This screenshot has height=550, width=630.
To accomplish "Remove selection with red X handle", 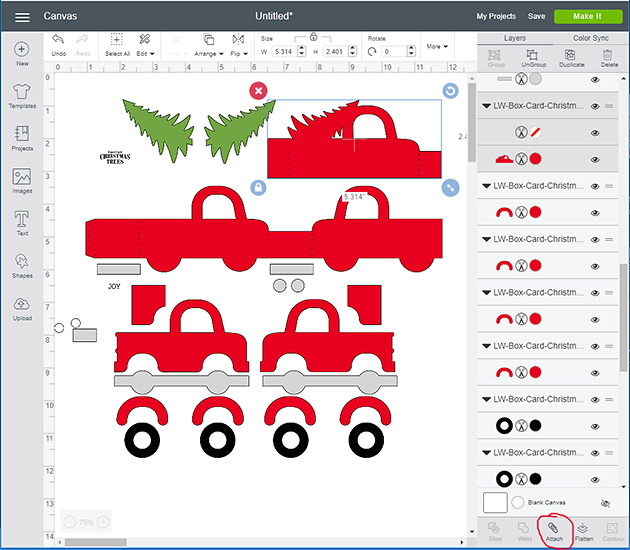I will (258, 91).
